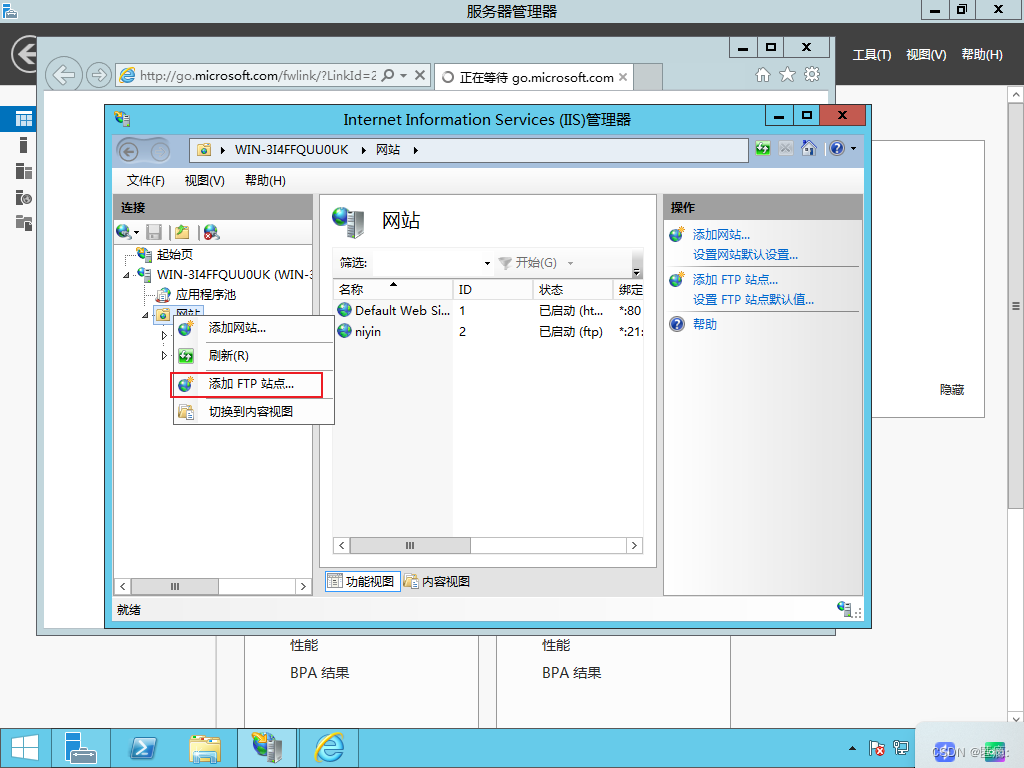Collapse the WIN-3I4FFQUU0UK server tree node
The width and height of the screenshot is (1024, 768).
point(127,275)
